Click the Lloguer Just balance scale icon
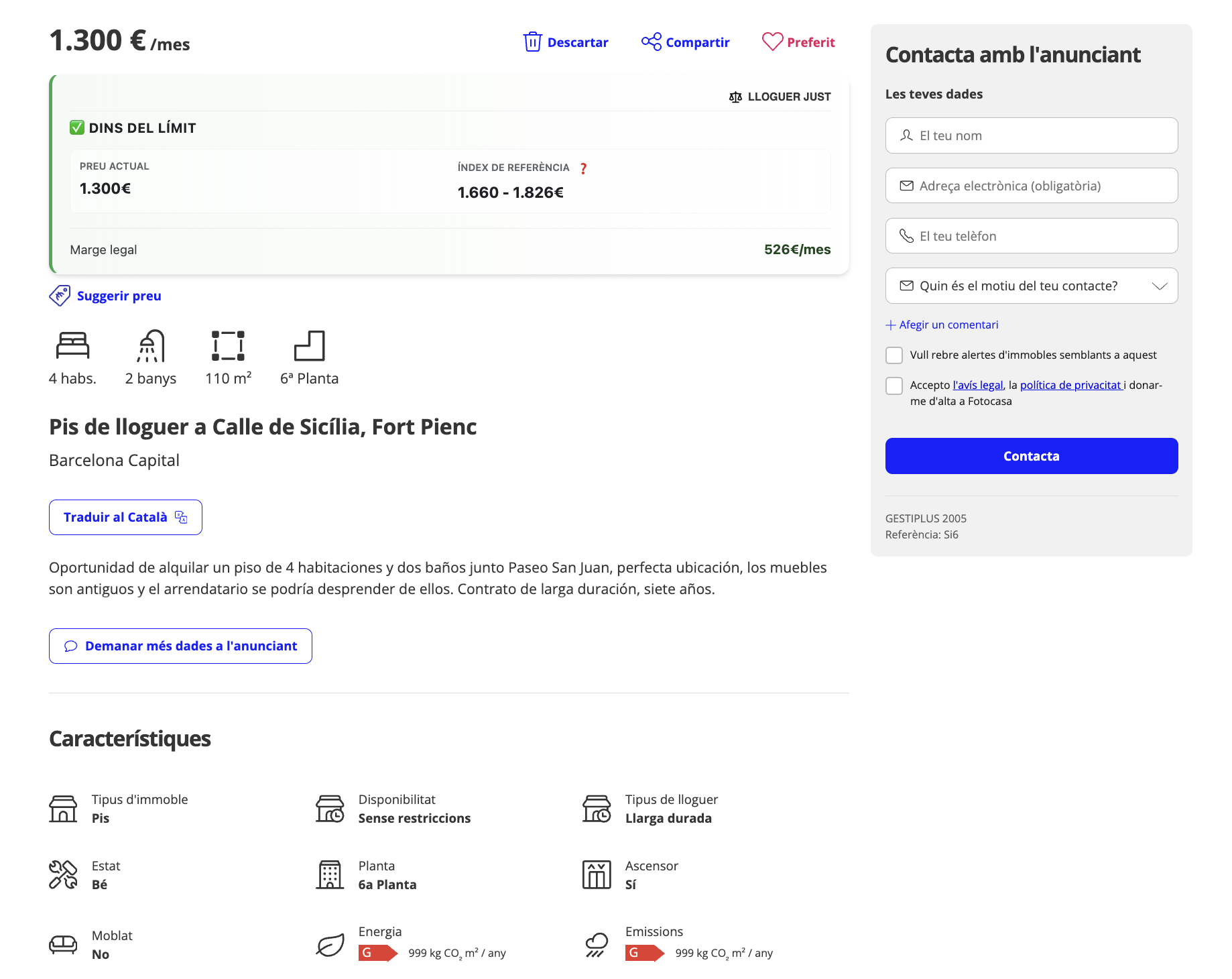This screenshot has width=1232, height=979. (735, 97)
